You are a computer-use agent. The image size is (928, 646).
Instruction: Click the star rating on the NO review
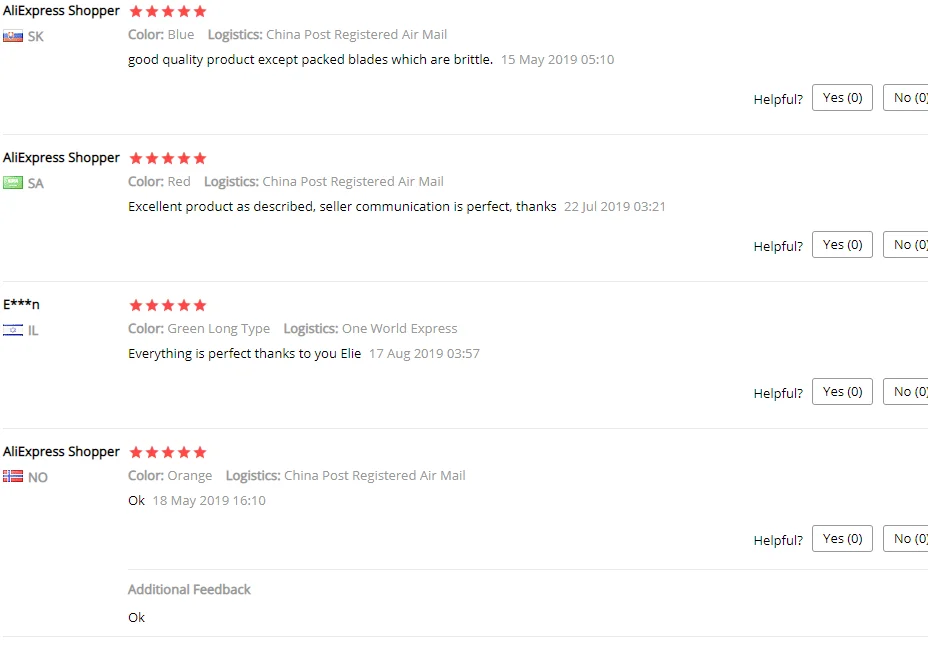(167, 452)
